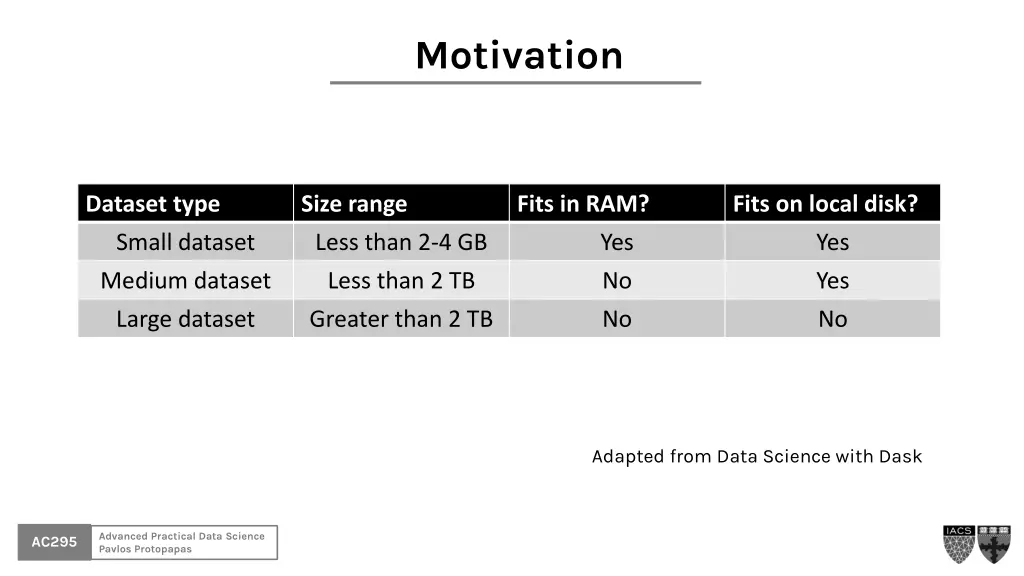The image size is (1024, 576).
Task: Click the Medium dataset row label
Action: pos(186,281)
